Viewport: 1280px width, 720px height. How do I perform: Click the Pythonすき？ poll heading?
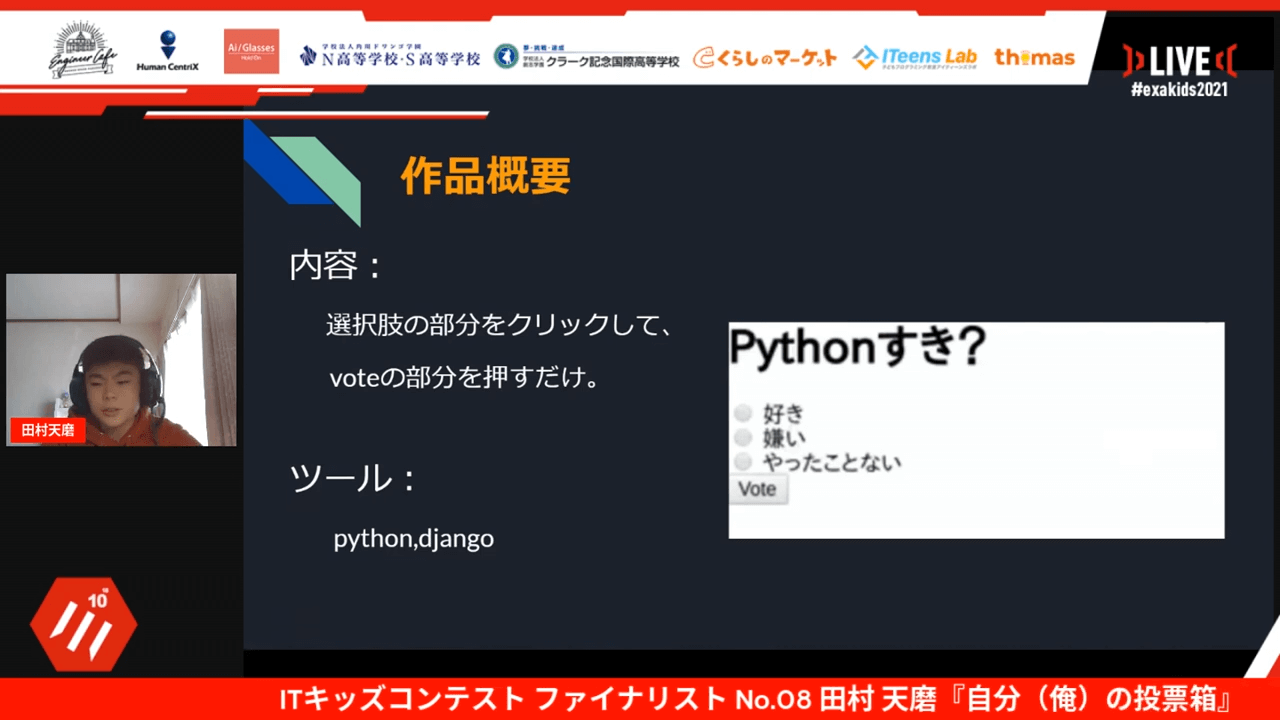click(857, 348)
